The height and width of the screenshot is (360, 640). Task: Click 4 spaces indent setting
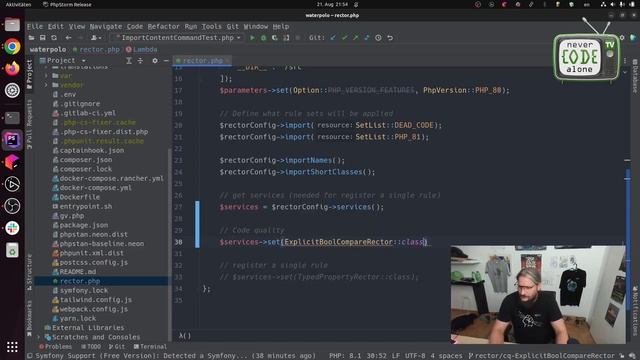click(447, 356)
